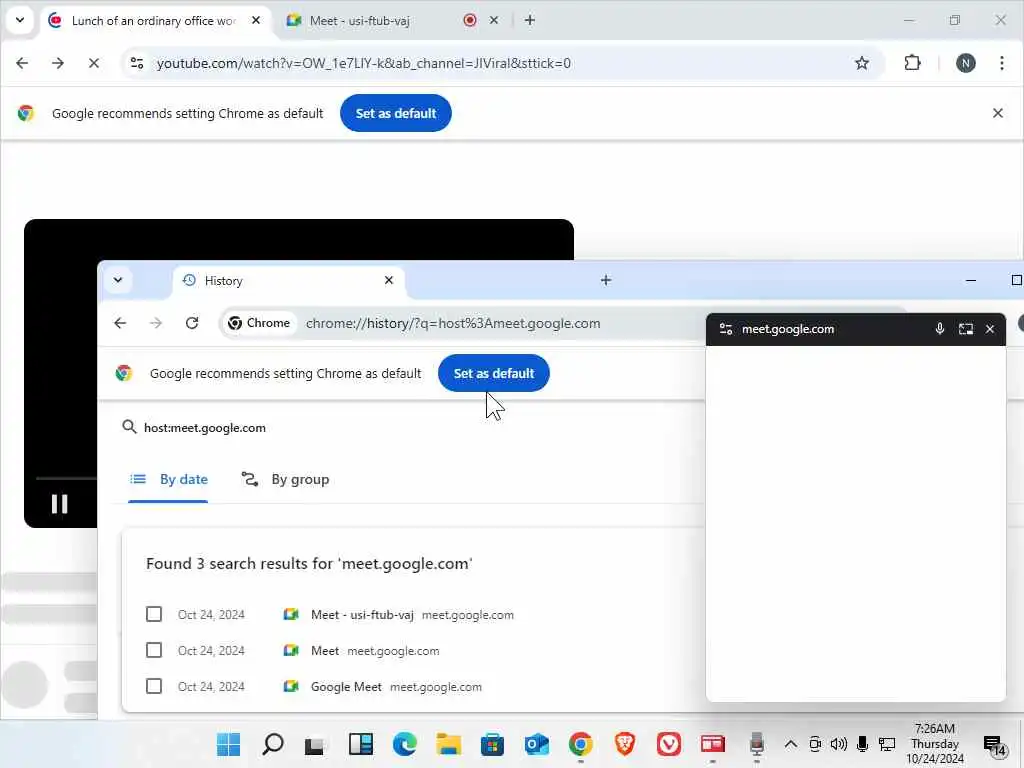Open the N profile avatar
1024x768 pixels.
click(966, 63)
